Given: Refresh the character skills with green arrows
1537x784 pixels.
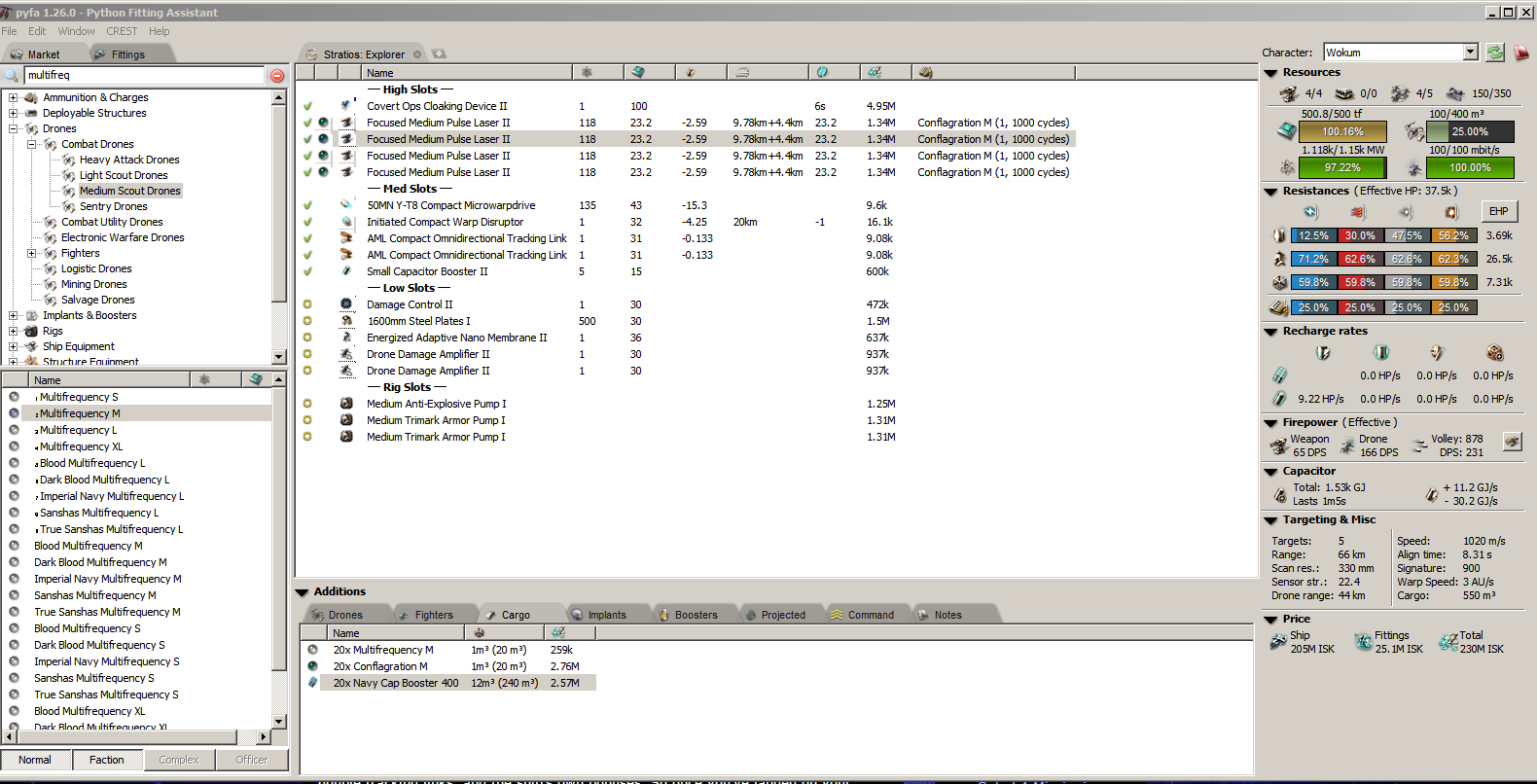Looking at the screenshot, I should tap(1495, 53).
